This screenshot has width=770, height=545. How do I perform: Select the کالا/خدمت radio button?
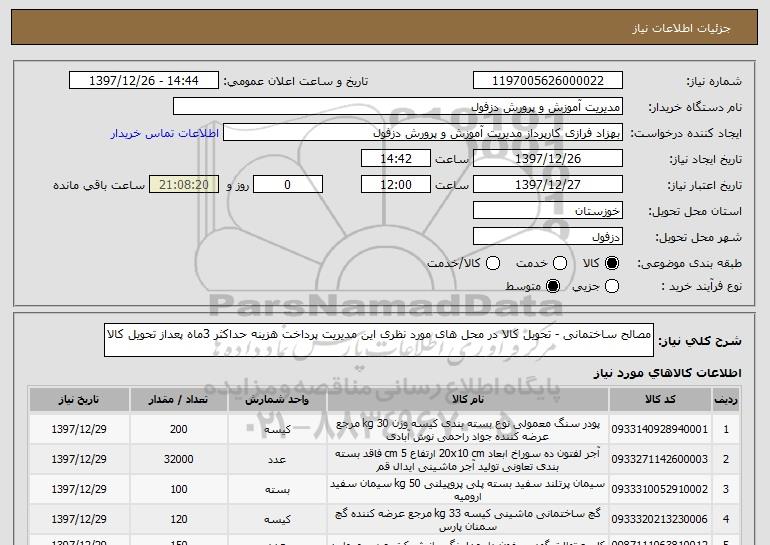(493, 264)
